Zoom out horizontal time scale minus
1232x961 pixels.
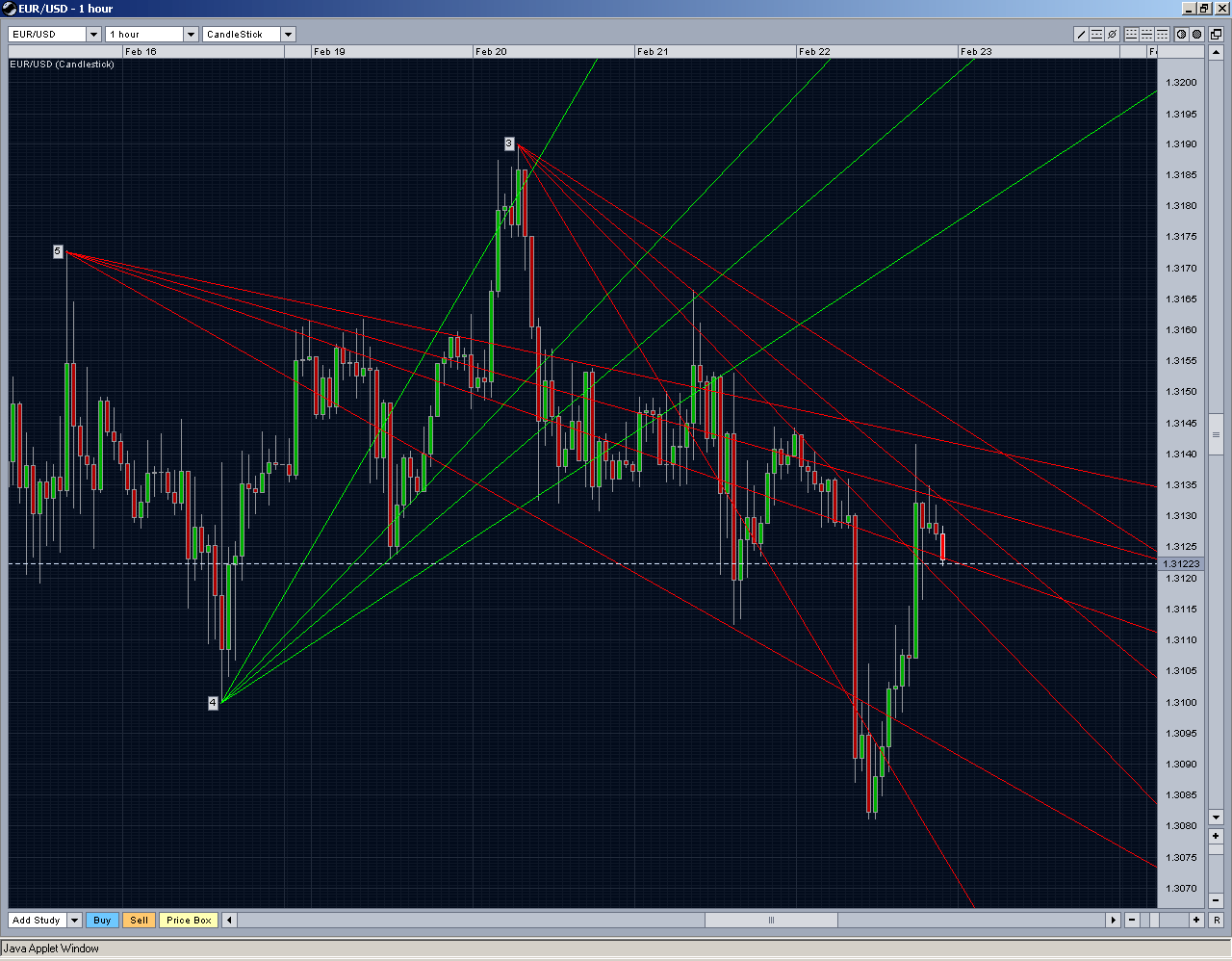1132,920
